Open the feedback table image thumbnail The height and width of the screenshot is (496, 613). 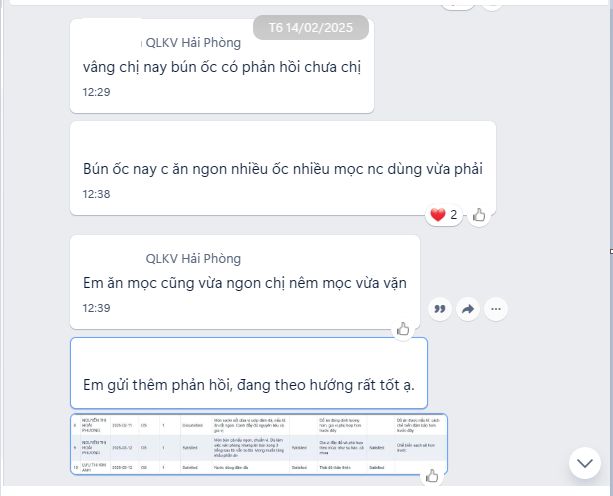(x=259, y=444)
